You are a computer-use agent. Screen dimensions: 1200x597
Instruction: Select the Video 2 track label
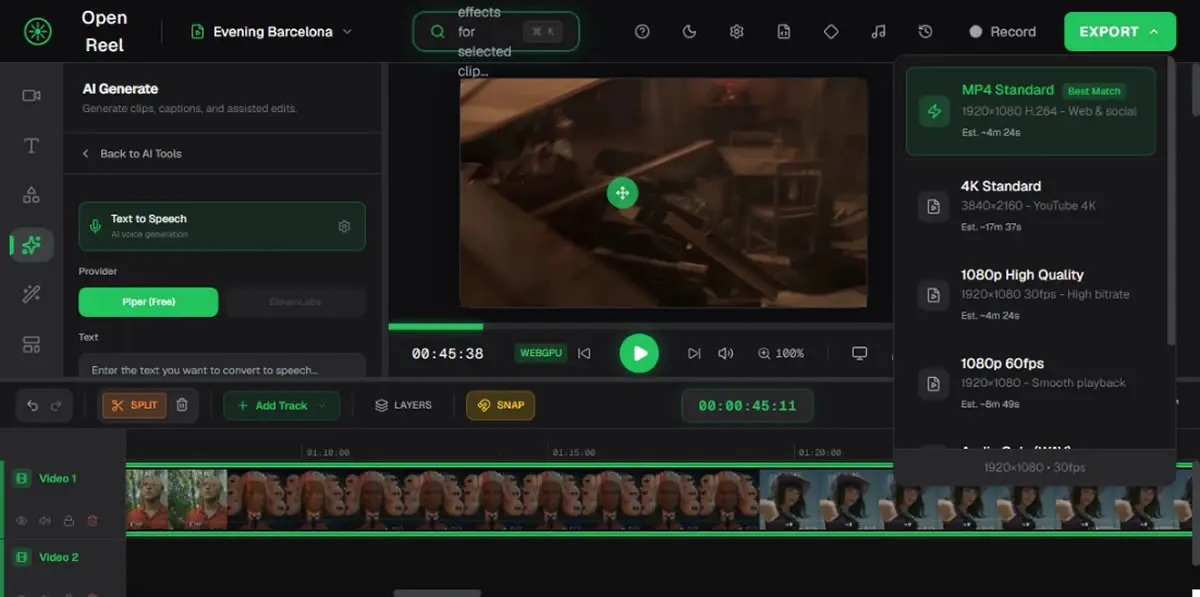(x=58, y=557)
